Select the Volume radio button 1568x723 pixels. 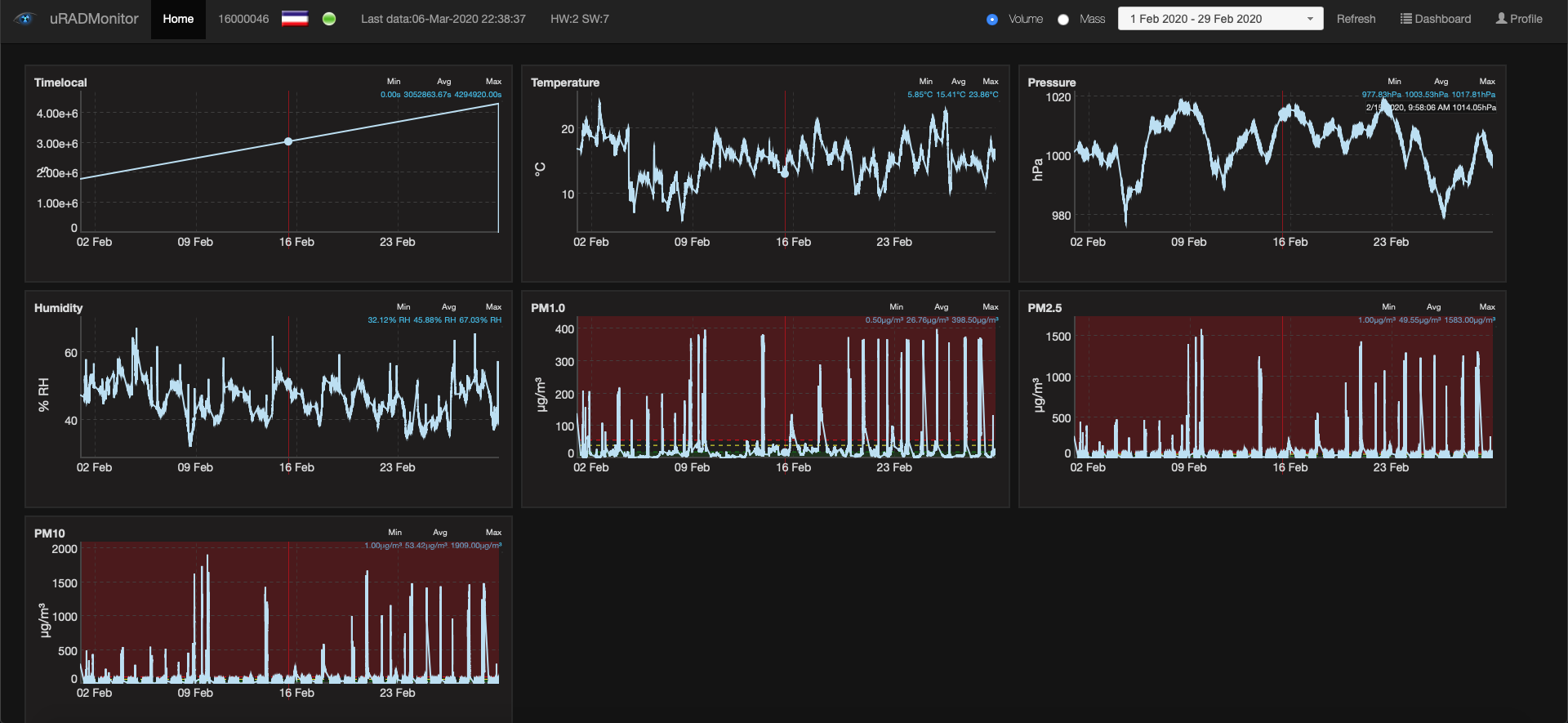coord(992,20)
